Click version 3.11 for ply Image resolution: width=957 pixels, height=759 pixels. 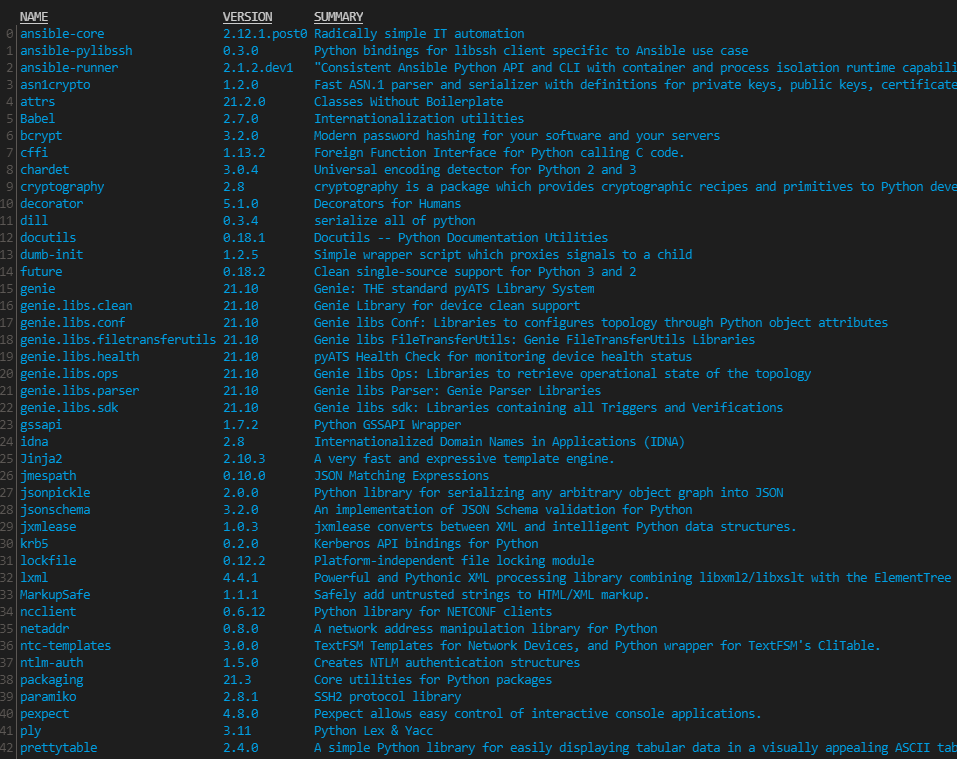tap(237, 731)
